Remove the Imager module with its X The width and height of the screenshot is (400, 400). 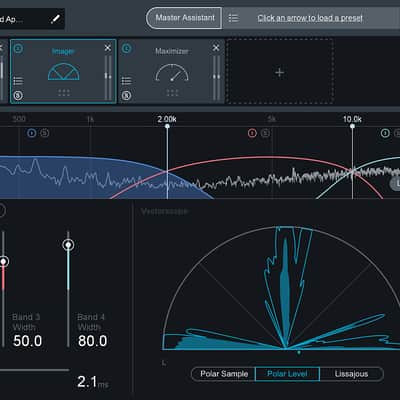[x=108, y=48]
